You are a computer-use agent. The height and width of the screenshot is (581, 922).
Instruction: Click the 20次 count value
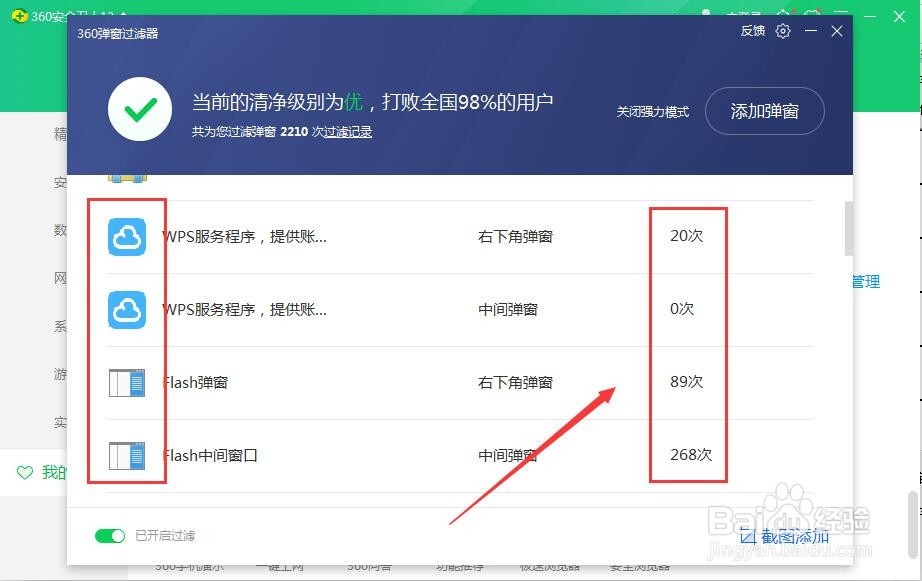pyautogui.click(x=687, y=236)
